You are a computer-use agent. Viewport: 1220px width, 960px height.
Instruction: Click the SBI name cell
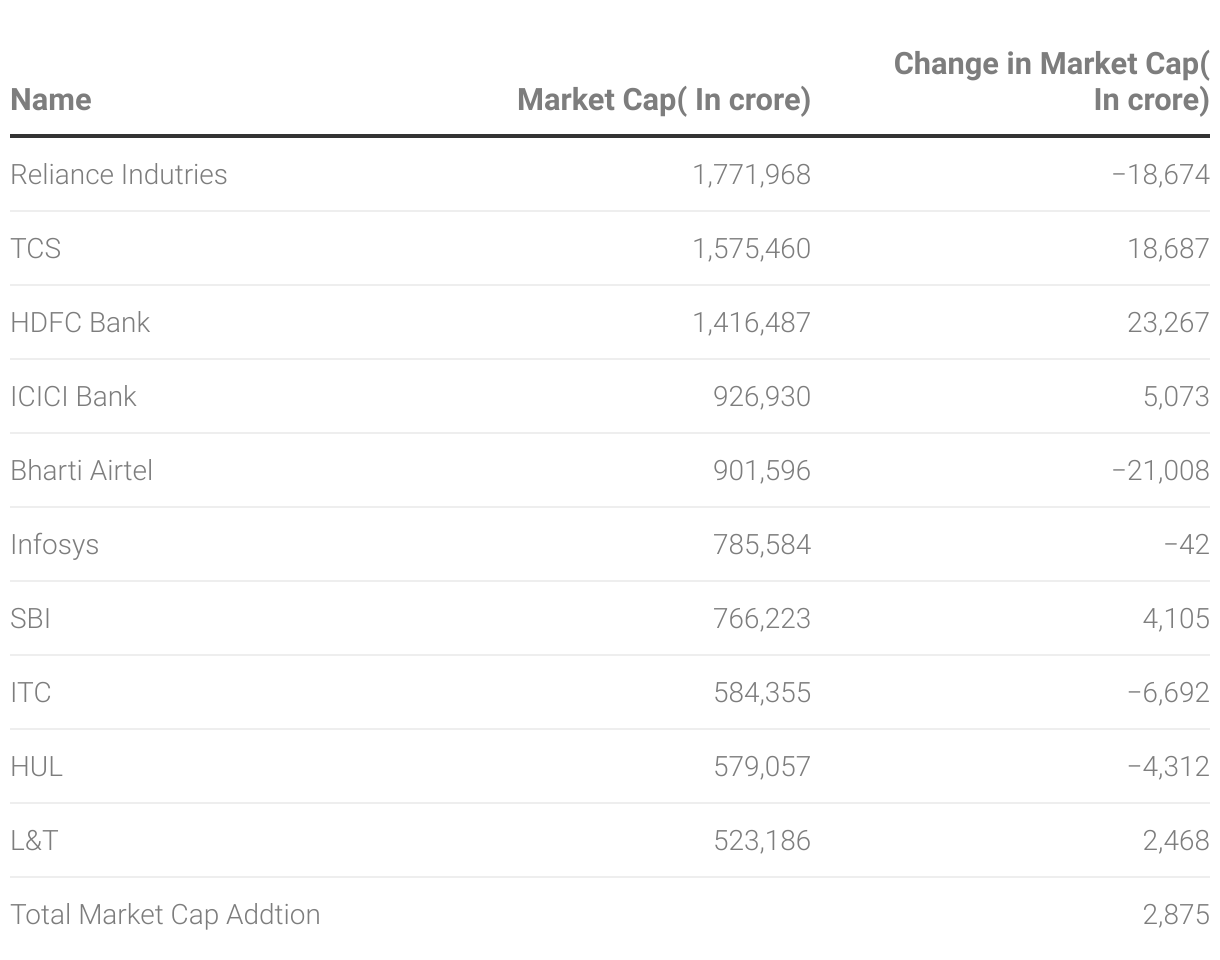pyautogui.click(x=30, y=619)
